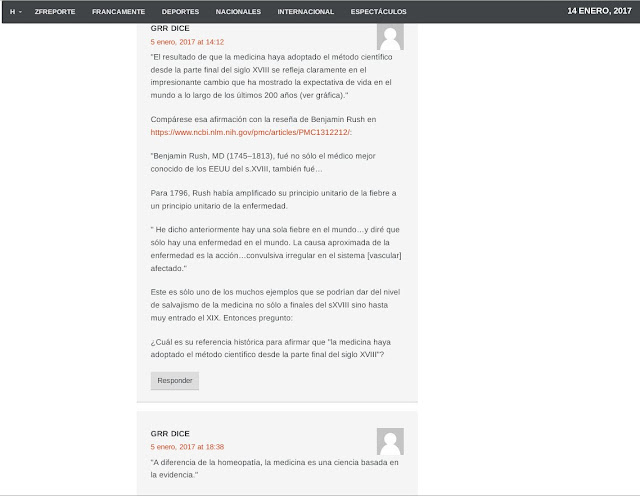Click text "A diferencia de la homeopatía"
Image resolution: width=640 pixels, height=496 pixels.
274,469
